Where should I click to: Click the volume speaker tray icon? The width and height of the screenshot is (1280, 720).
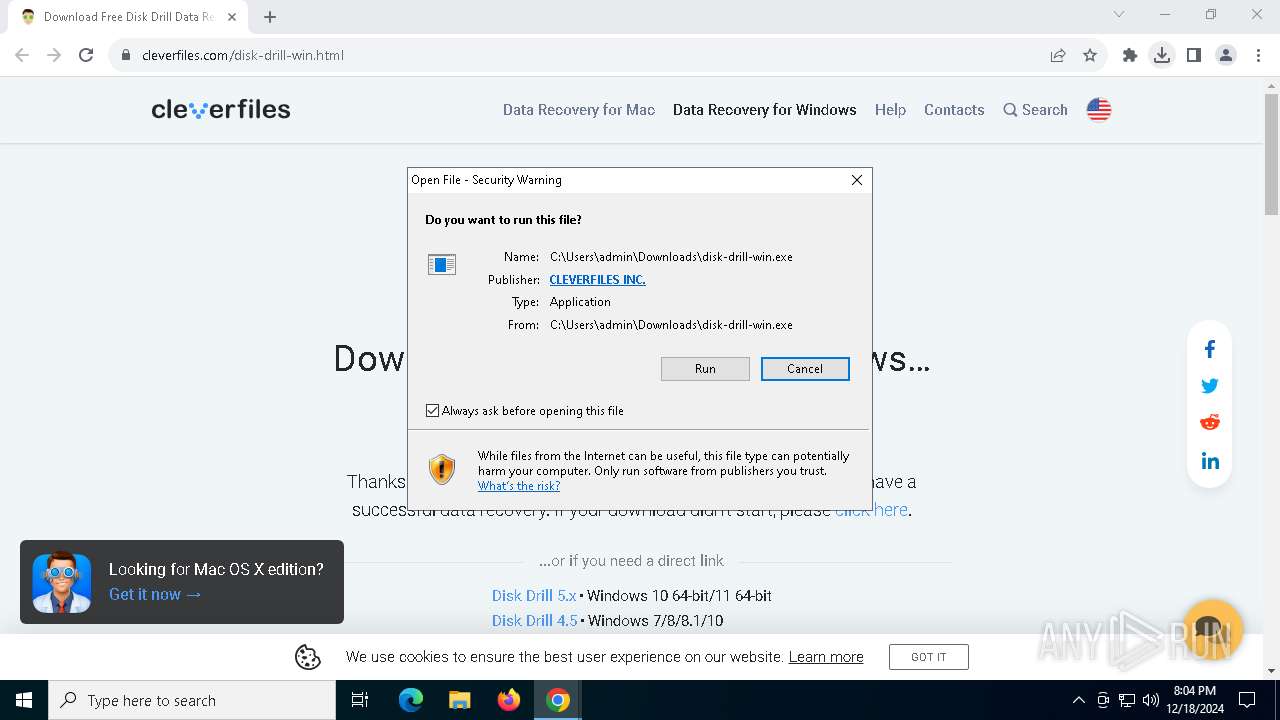pyautogui.click(x=1150, y=700)
